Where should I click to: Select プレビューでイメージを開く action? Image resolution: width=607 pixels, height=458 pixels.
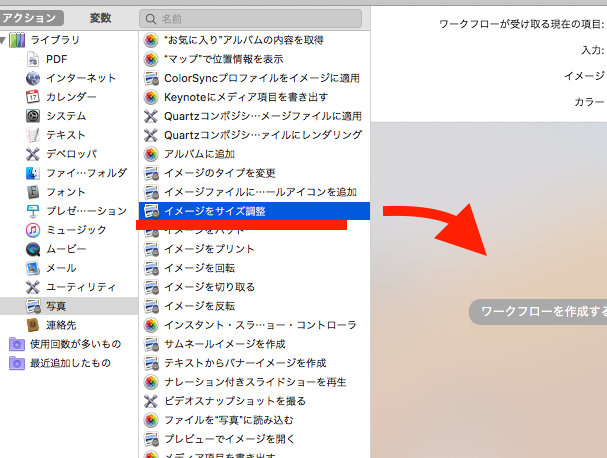[254, 439]
